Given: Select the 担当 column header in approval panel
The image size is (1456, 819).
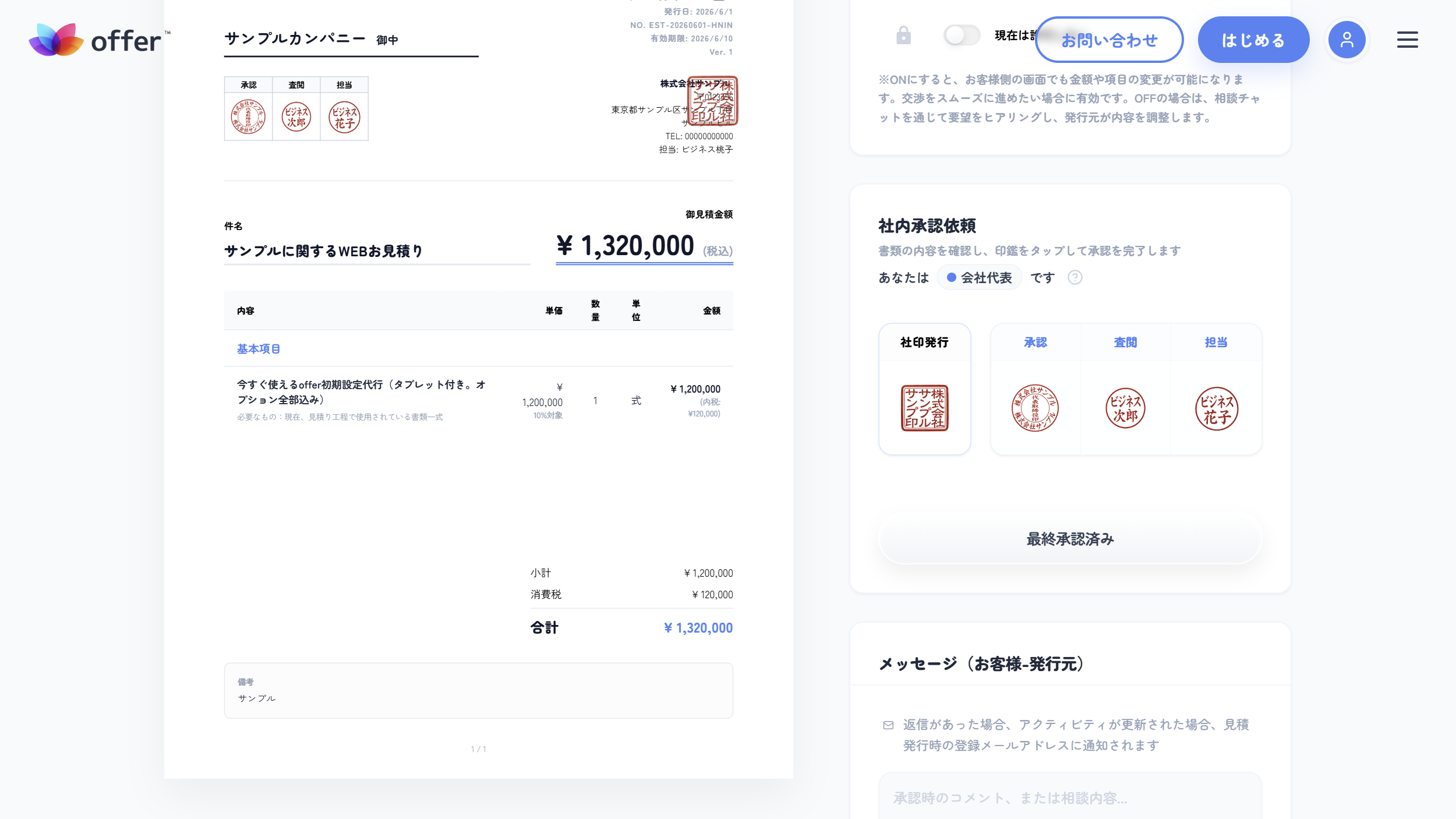Looking at the screenshot, I should (1216, 343).
